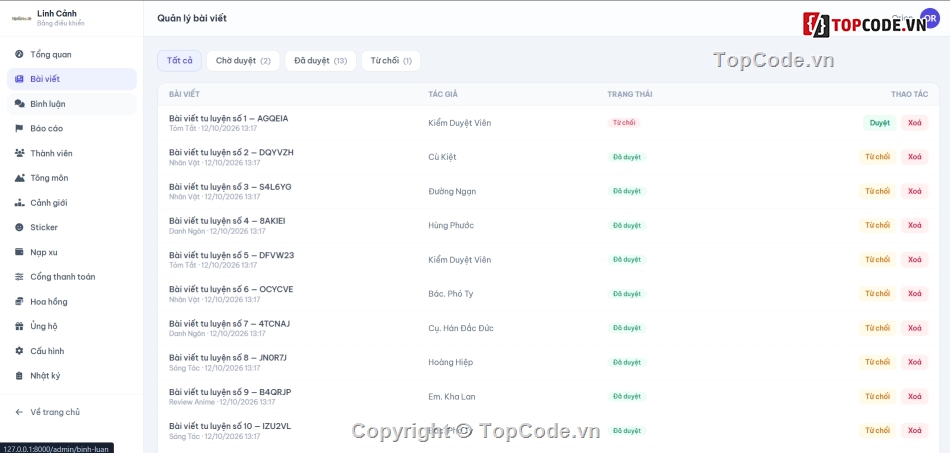Filter by Từ chối (1) tab

point(391,61)
